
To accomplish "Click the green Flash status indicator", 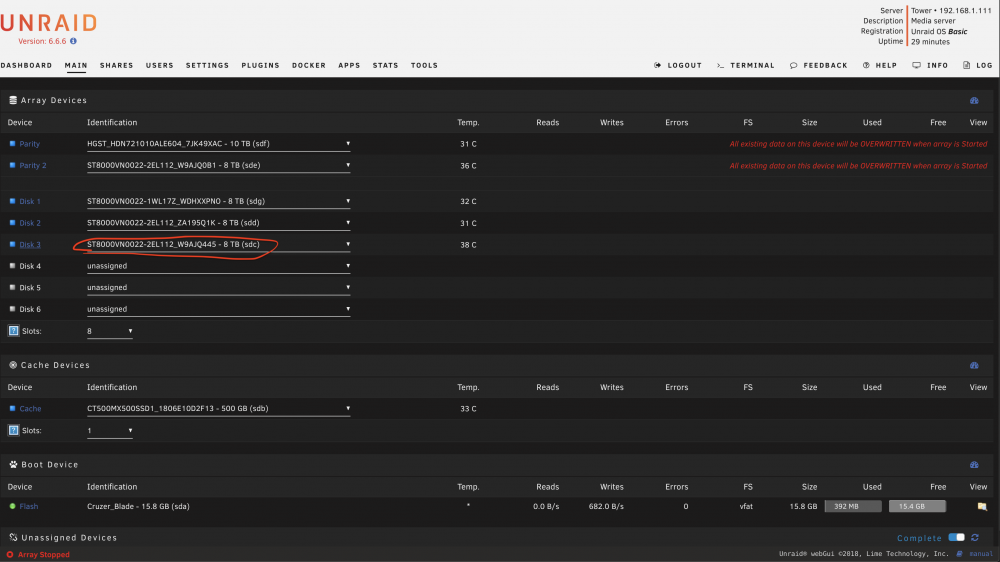I will 12,507.
